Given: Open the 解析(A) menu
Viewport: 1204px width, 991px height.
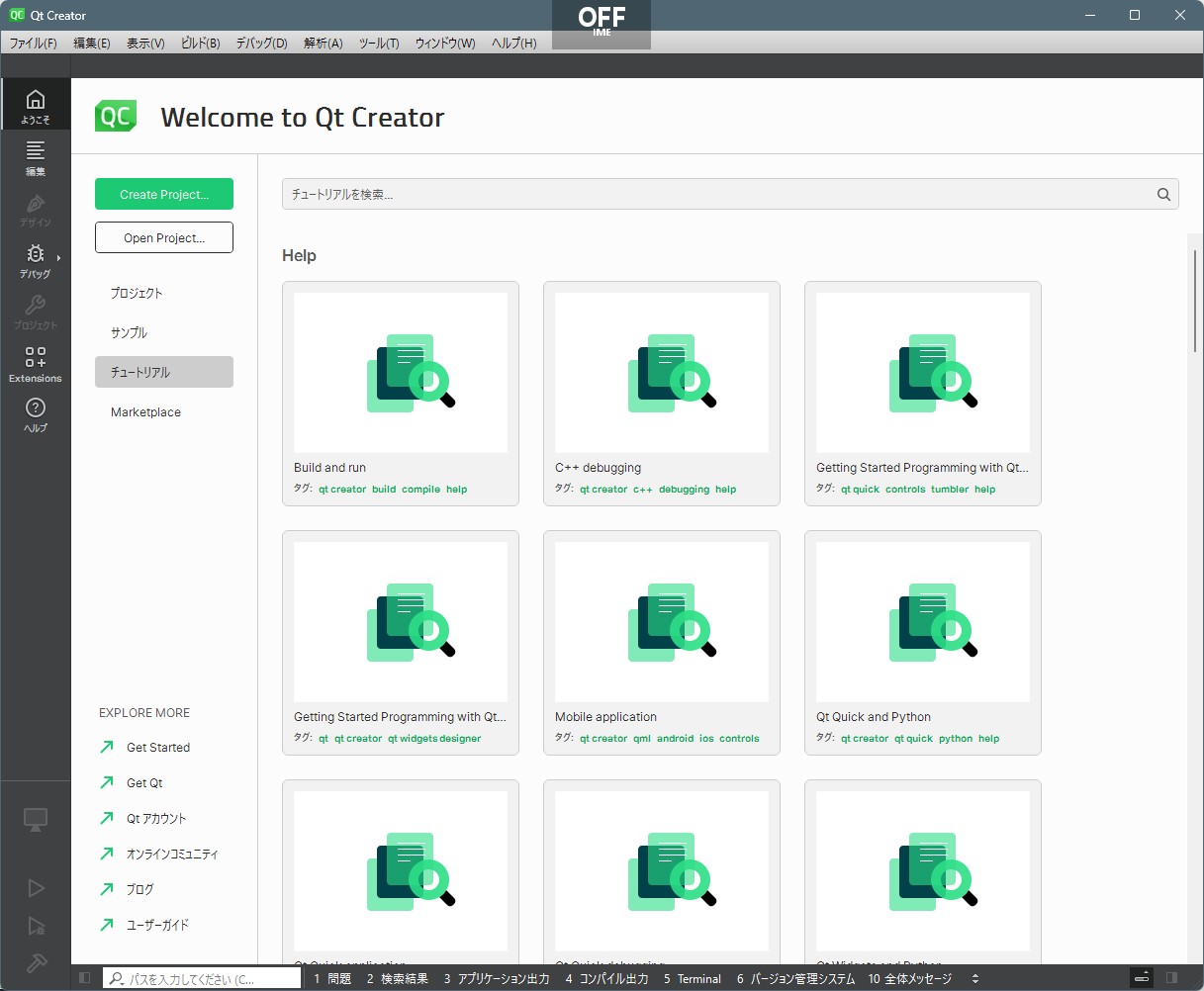Looking at the screenshot, I should click(324, 44).
